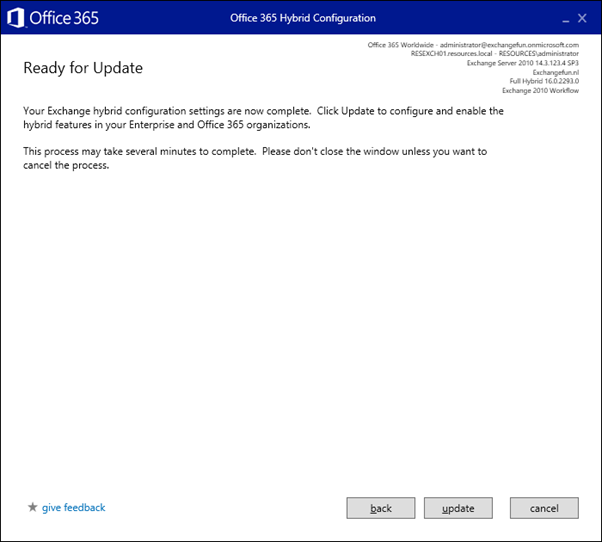The height and width of the screenshot is (542, 602).
Task: Click the Office 365 logo icon
Action: point(16,18)
